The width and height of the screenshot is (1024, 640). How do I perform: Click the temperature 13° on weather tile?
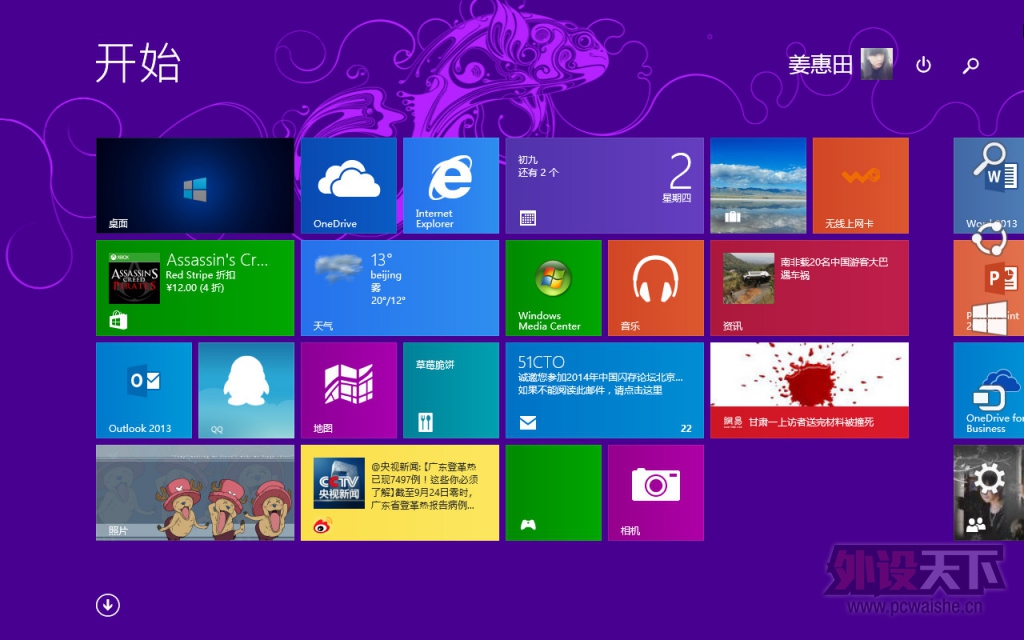tap(381, 260)
